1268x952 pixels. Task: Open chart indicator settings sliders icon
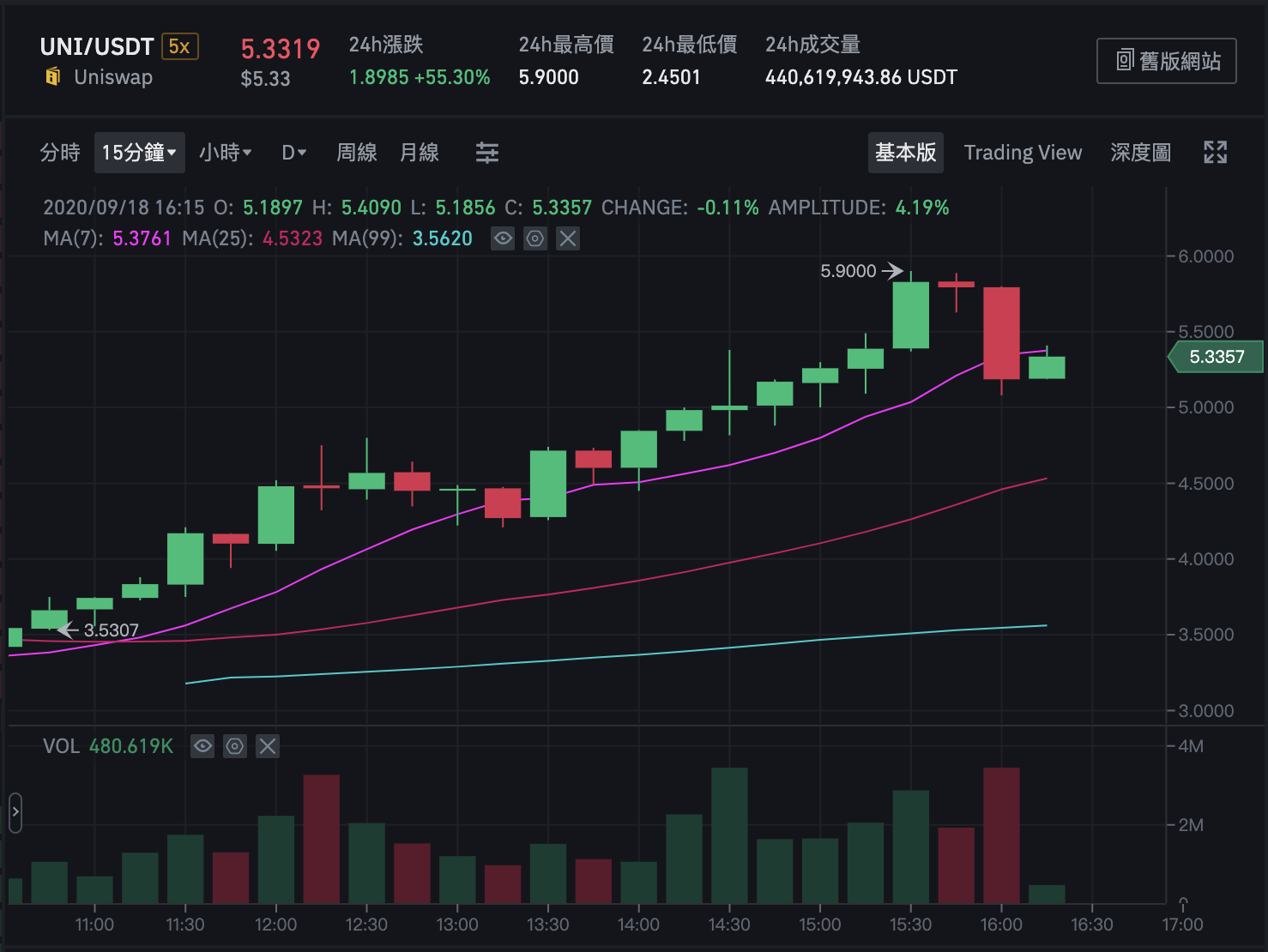[x=487, y=153]
